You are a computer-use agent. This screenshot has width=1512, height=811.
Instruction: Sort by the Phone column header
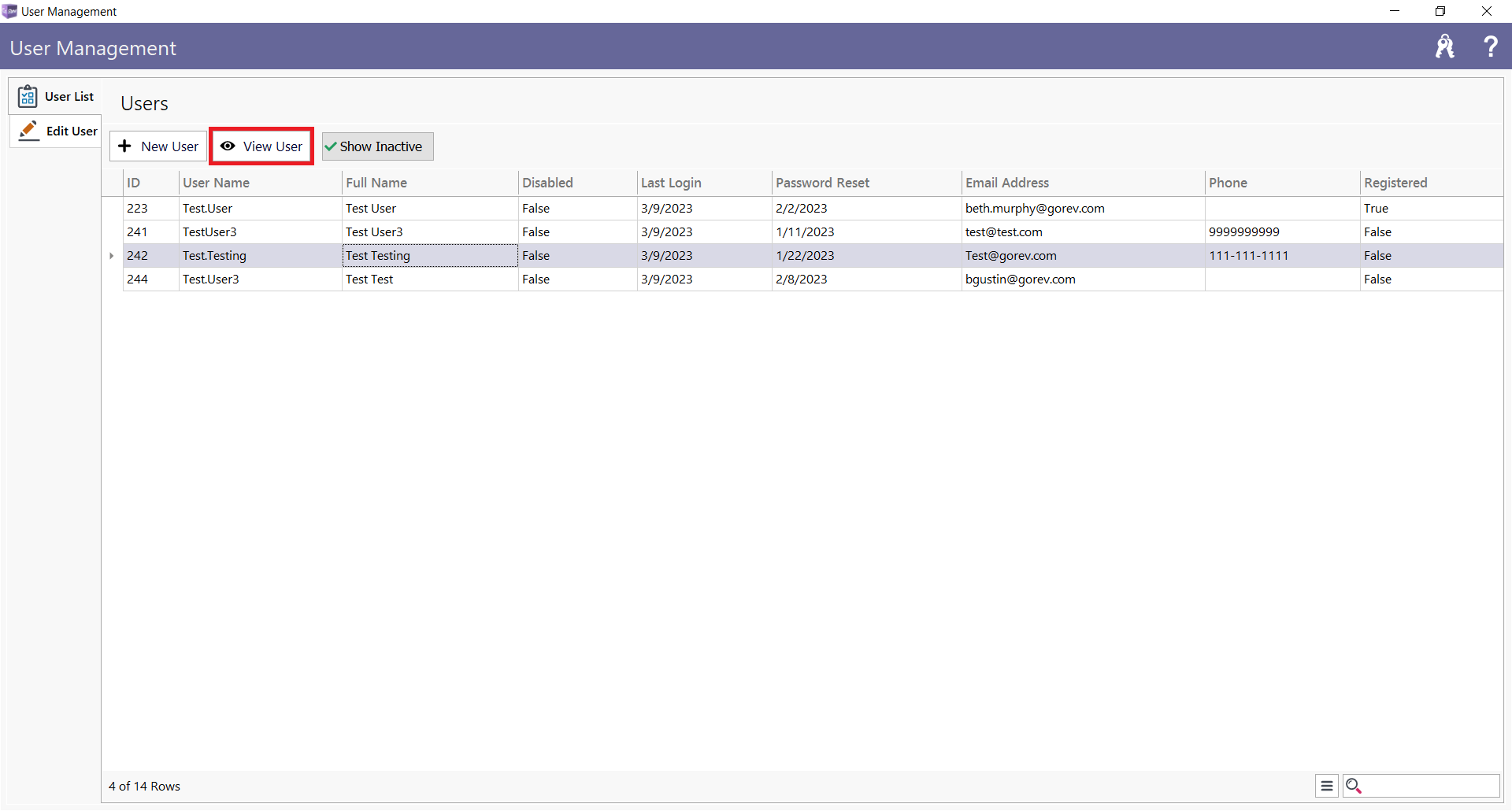tap(1282, 183)
